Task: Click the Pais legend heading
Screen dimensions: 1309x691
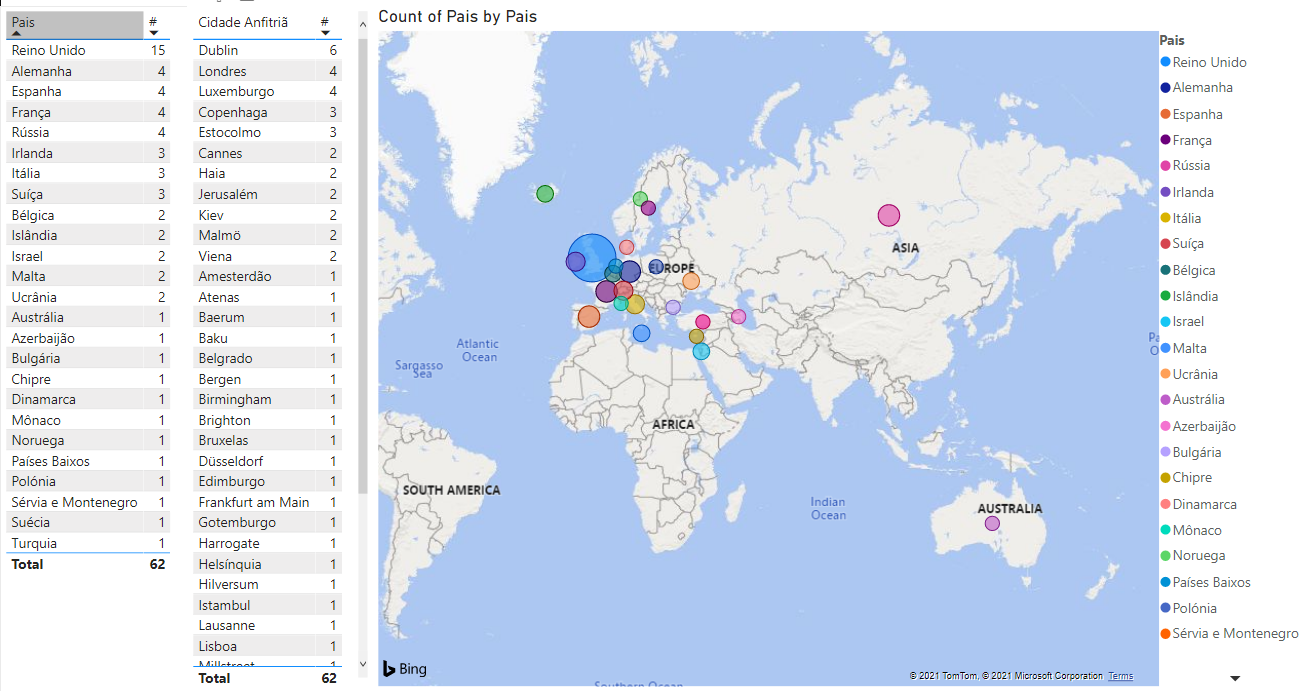Action: point(1172,40)
